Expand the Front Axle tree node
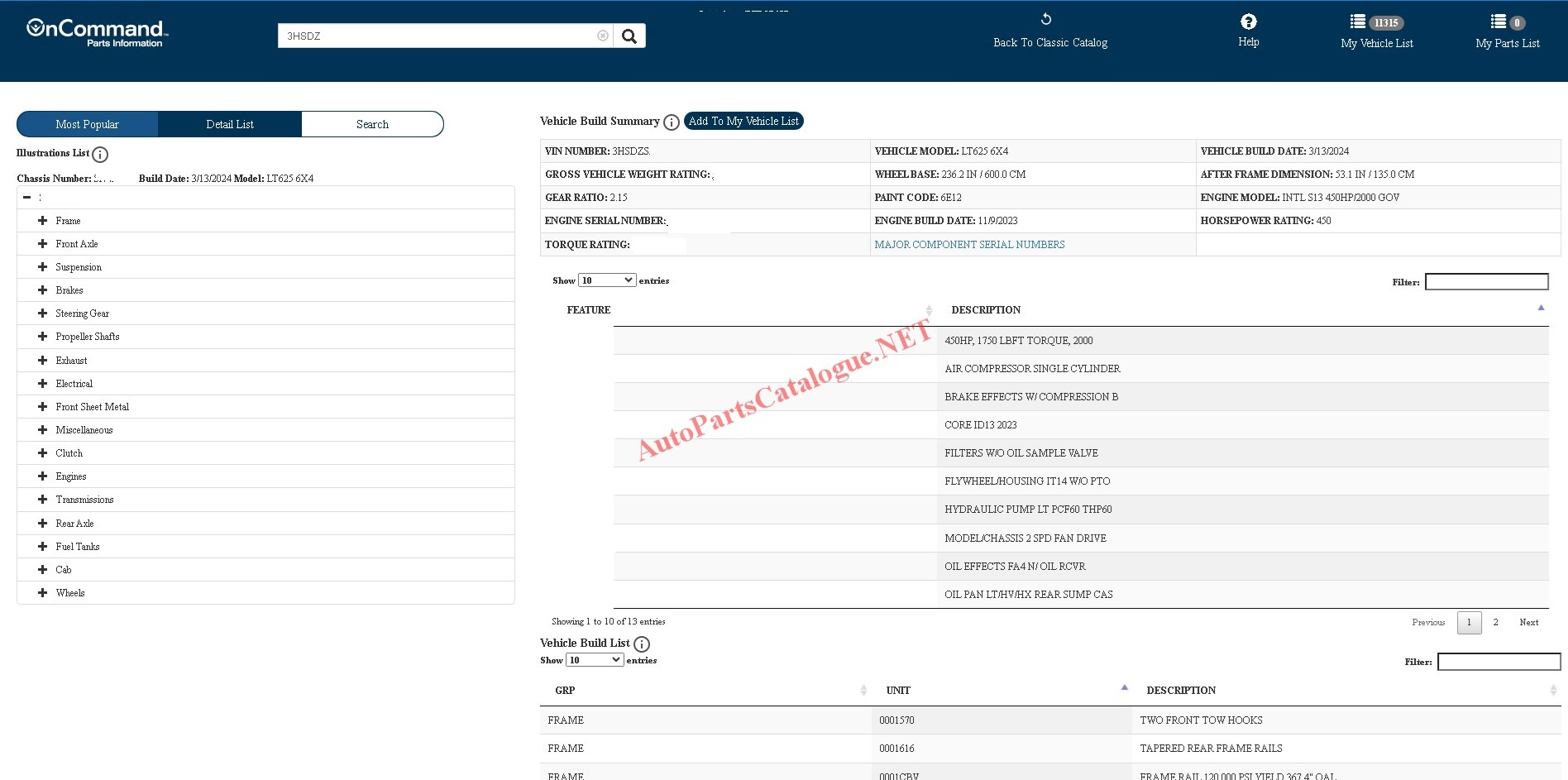The image size is (1568, 780). [x=42, y=244]
